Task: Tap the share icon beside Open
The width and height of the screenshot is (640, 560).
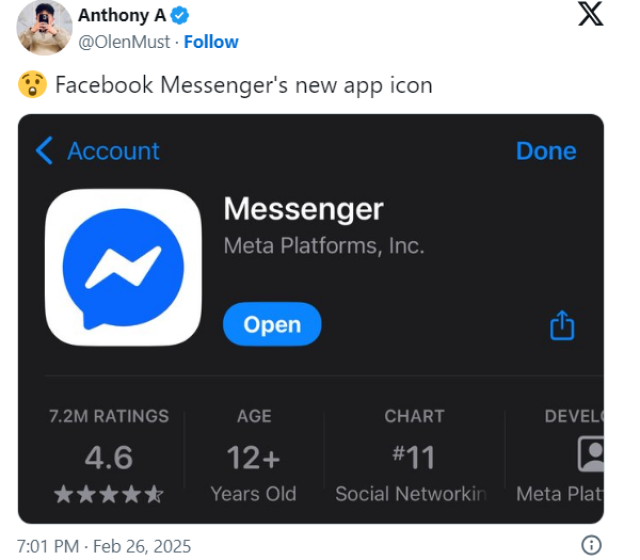Action: point(562,325)
